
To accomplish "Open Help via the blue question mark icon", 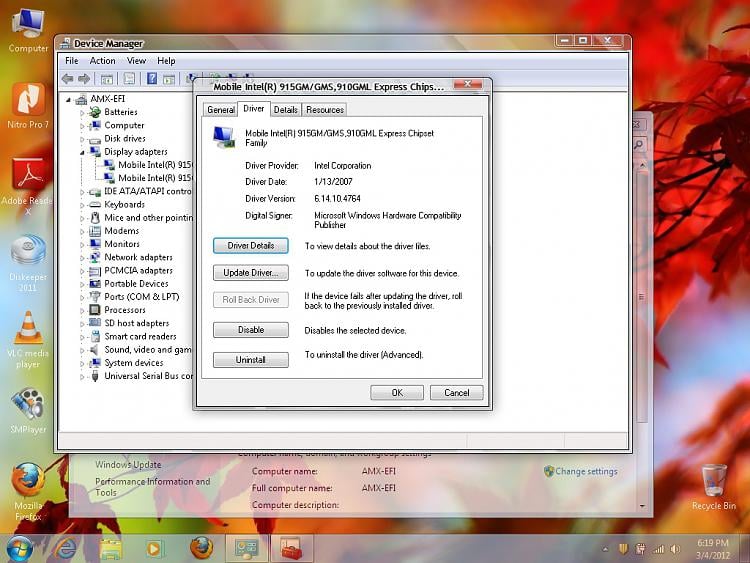I will click(x=152, y=78).
